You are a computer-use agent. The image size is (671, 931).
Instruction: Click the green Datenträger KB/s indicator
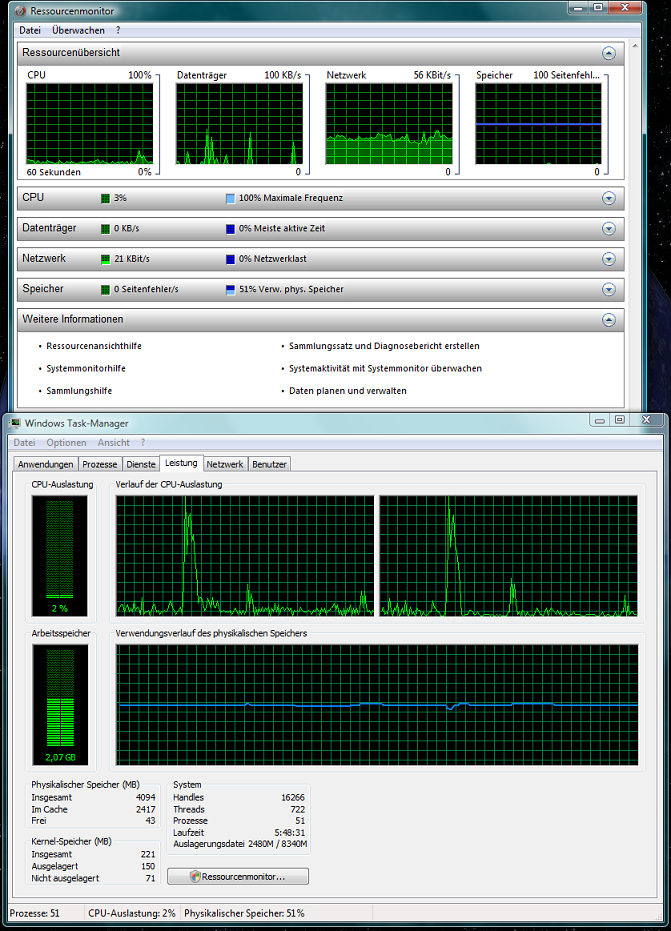pyautogui.click(x=105, y=229)
